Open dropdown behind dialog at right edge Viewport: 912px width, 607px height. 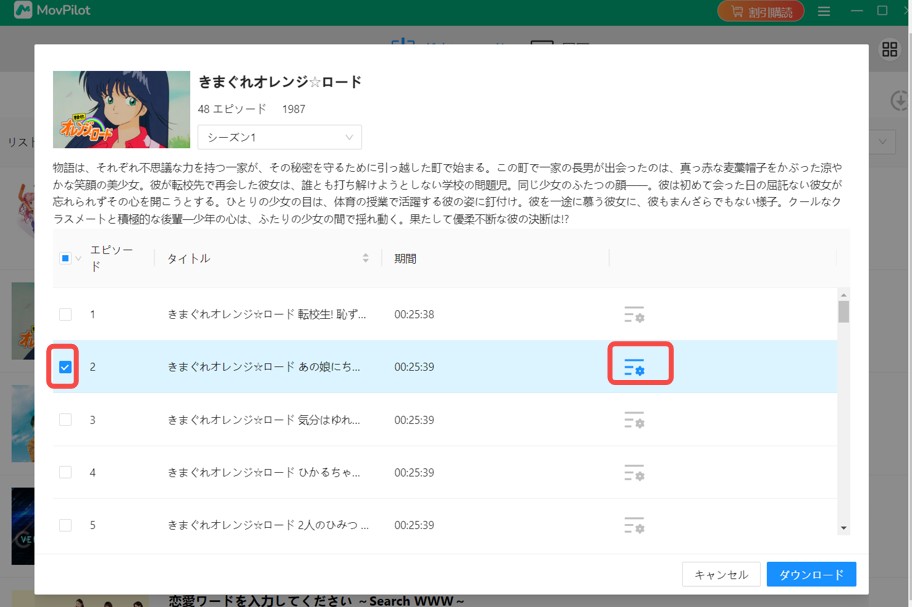pyautogui.click(x=883, y=141)
